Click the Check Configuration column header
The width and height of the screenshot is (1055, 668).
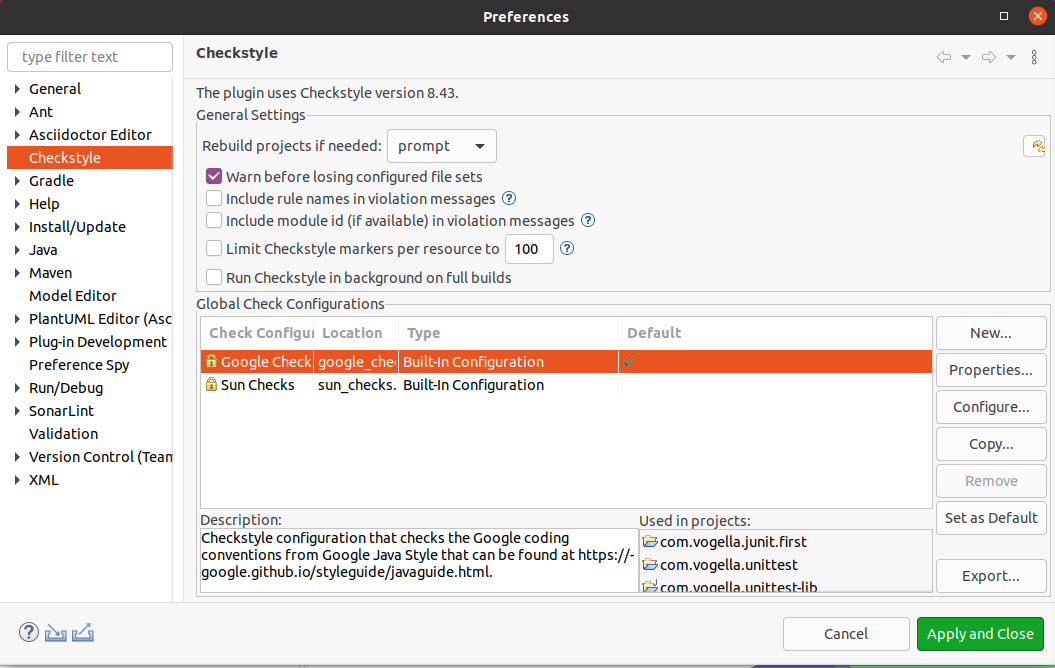point(258,333)
